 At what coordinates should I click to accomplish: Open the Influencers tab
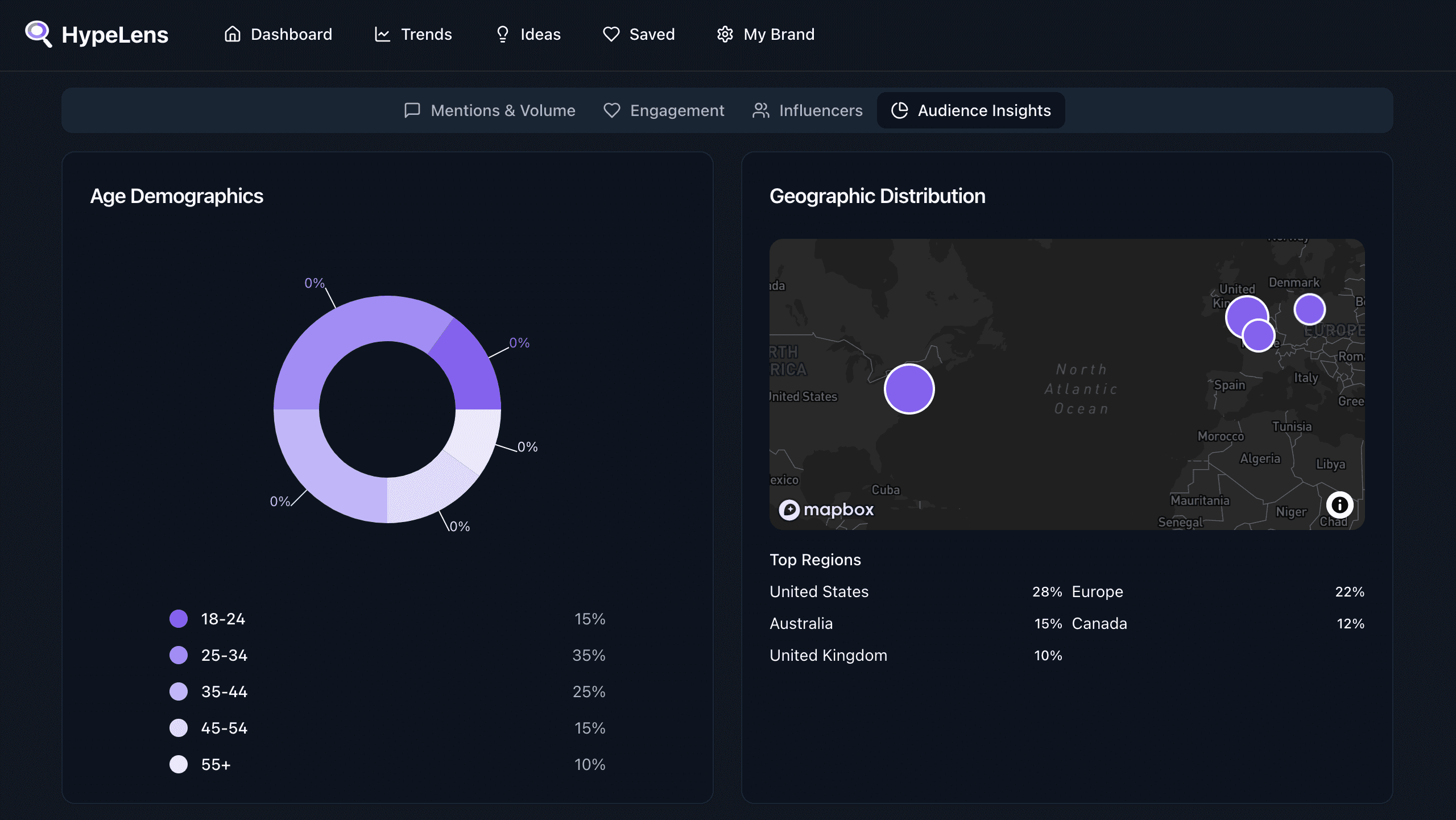[807, 110]
